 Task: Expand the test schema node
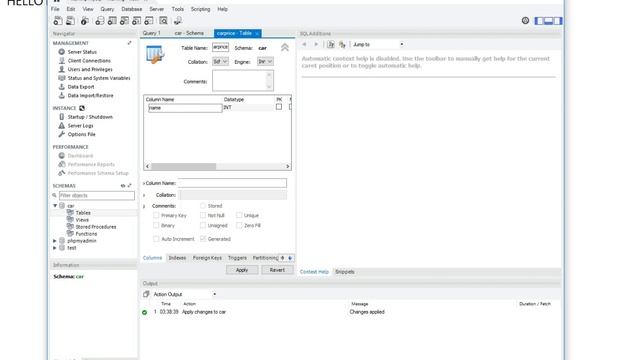[x=55, y=248]
